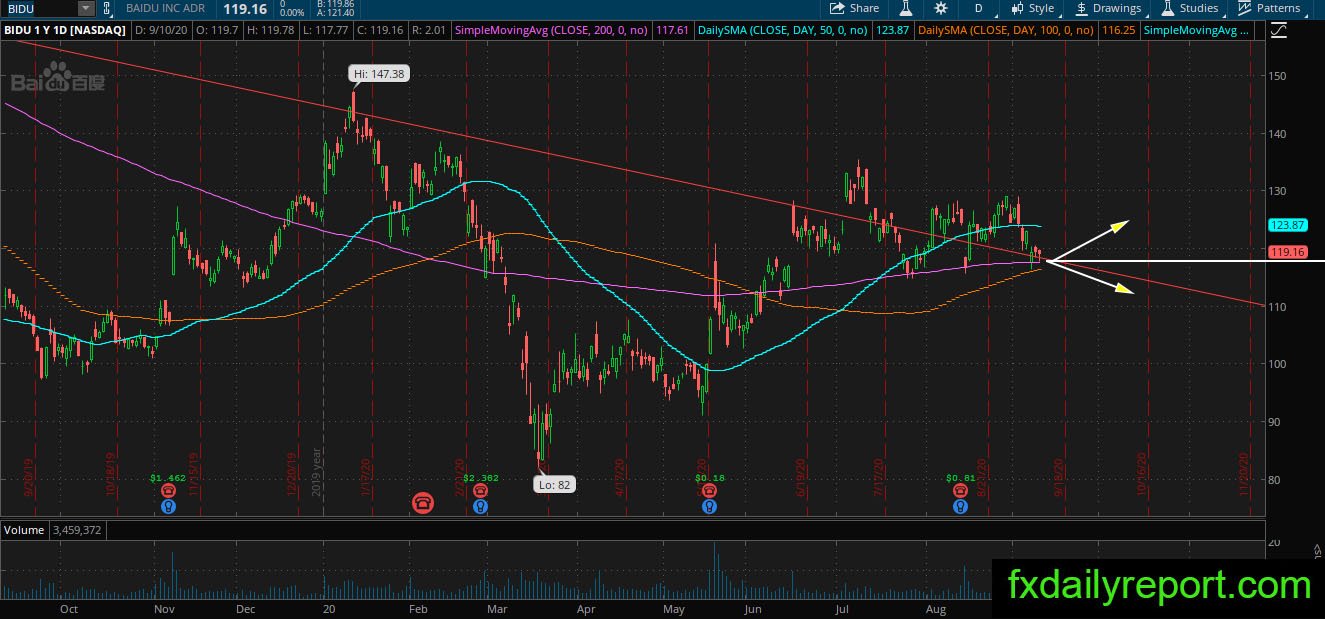Open the Studies menu

[x=1189, y=8]
